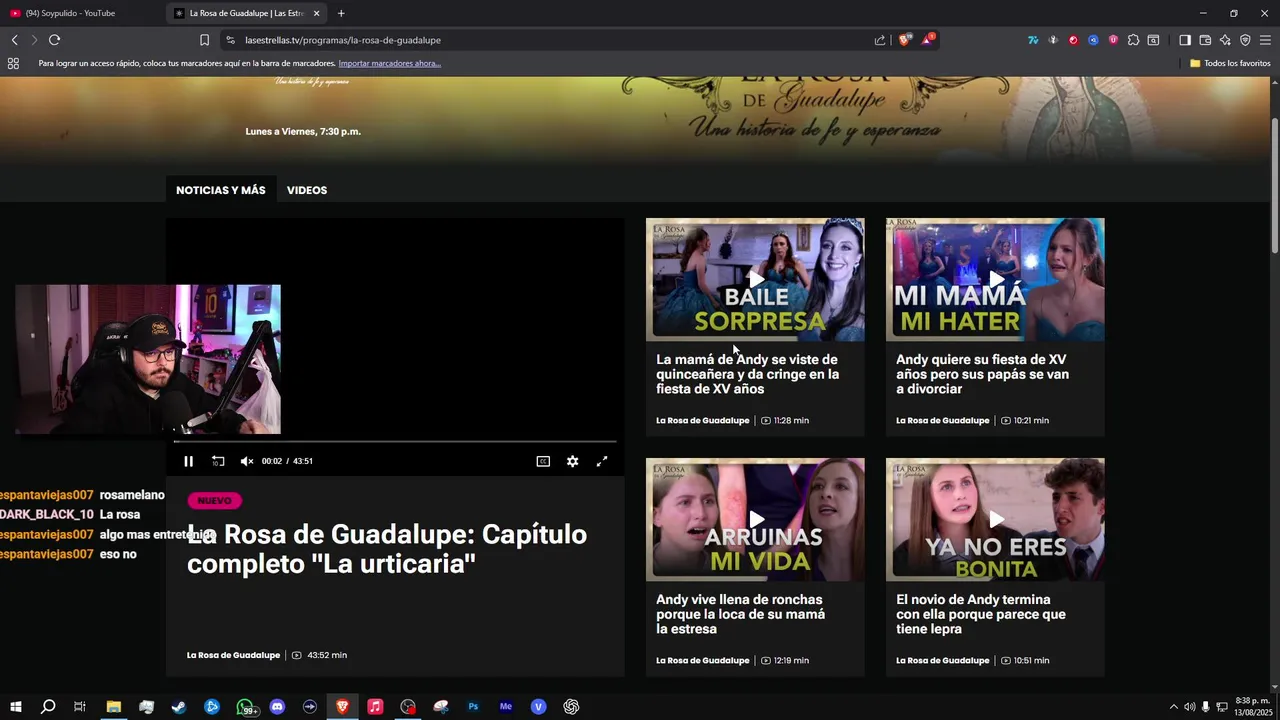
Task: Share this page icon
Action: [880, 40]
